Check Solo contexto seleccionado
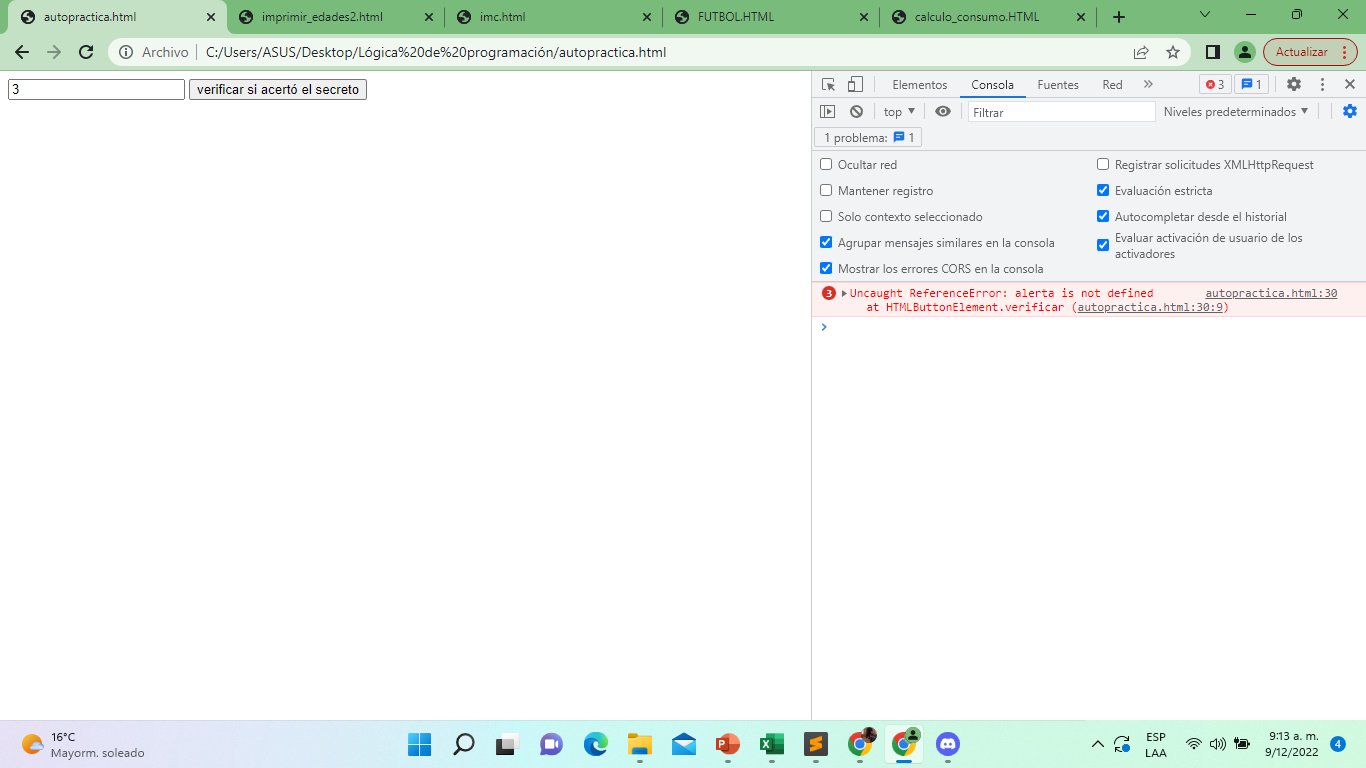 tap(826, 216)
